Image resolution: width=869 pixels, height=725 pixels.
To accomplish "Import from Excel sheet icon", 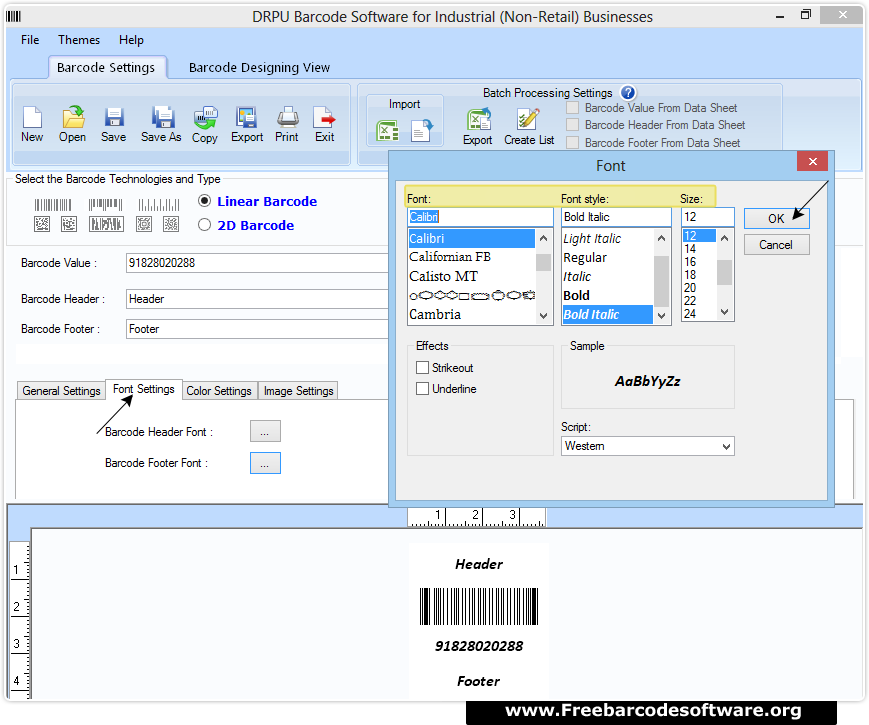I will 387,131.
